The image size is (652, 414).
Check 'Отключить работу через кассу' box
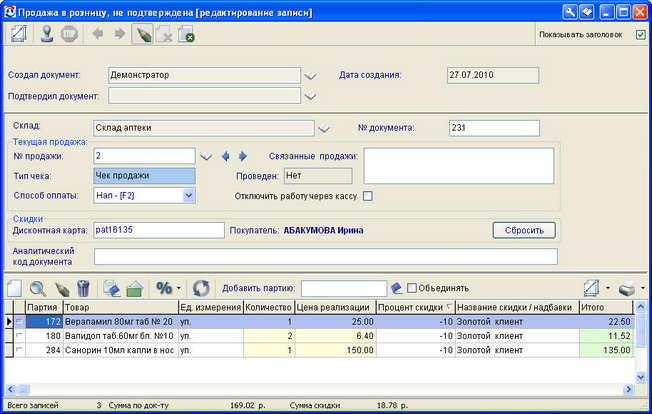[368, 196]
